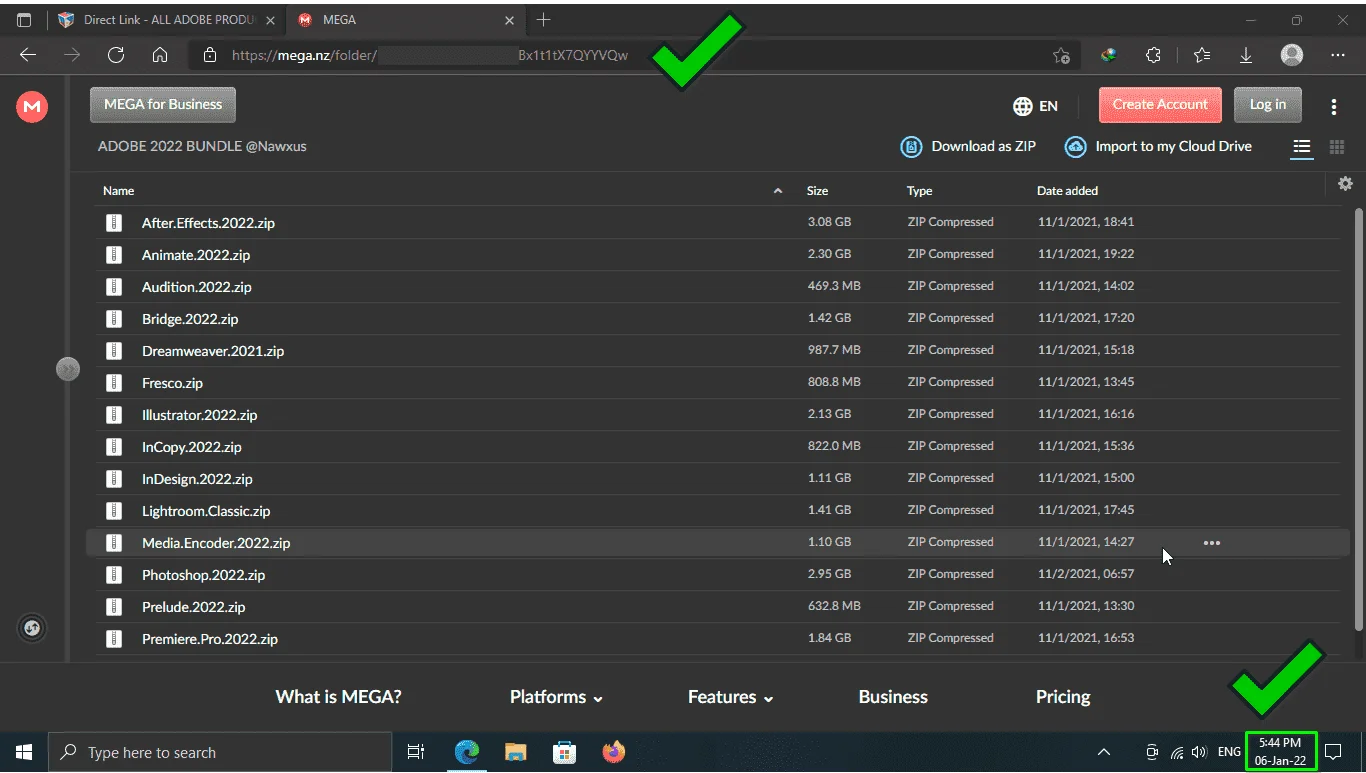Sort files by Type column header

point(919,190)
